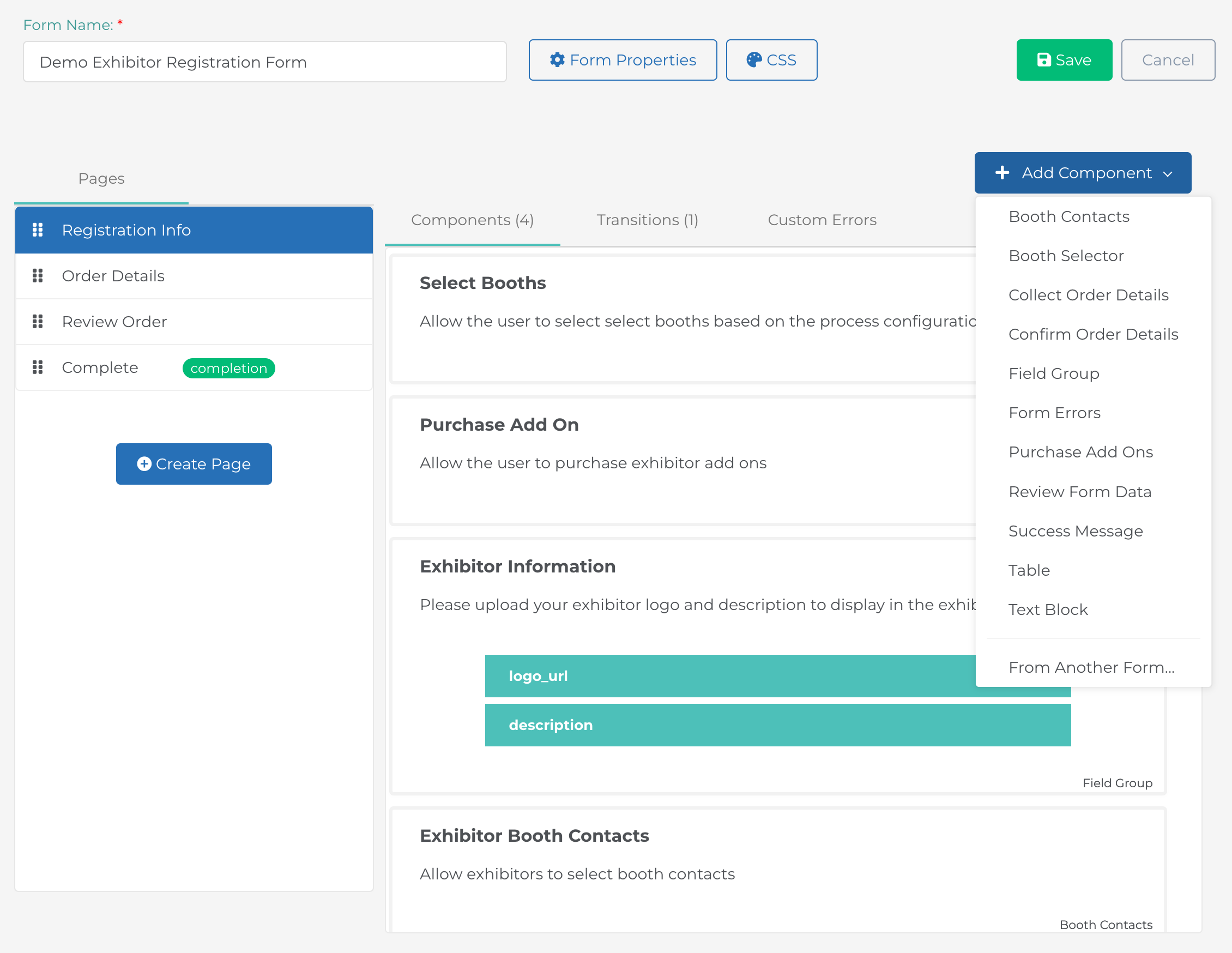The width and height of the screenshot is (1232, 953).
Task: Click the drag handle icon for Registration Info
Action: click(x=38, y=230)
